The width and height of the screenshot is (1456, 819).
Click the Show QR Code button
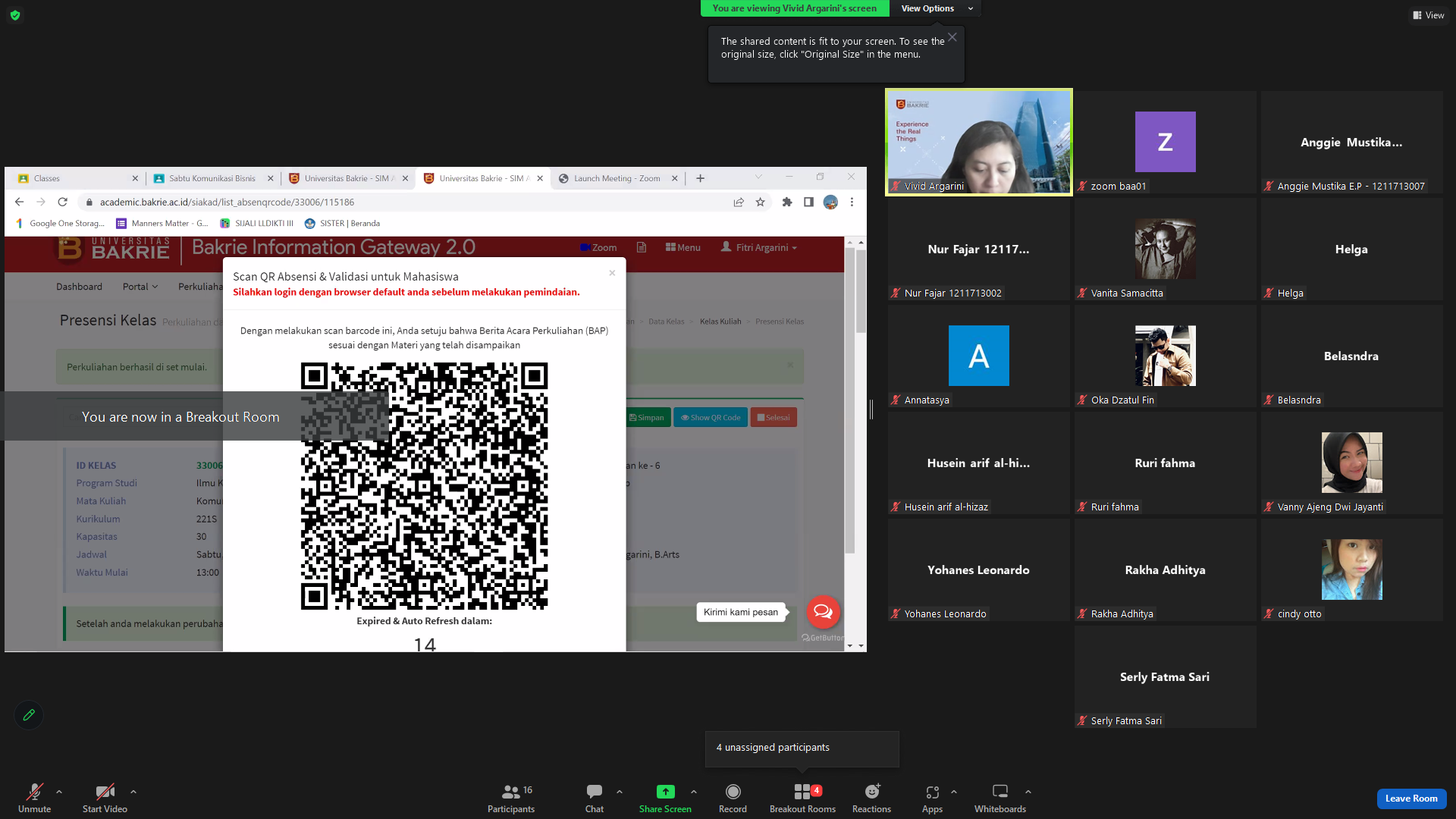711,417
